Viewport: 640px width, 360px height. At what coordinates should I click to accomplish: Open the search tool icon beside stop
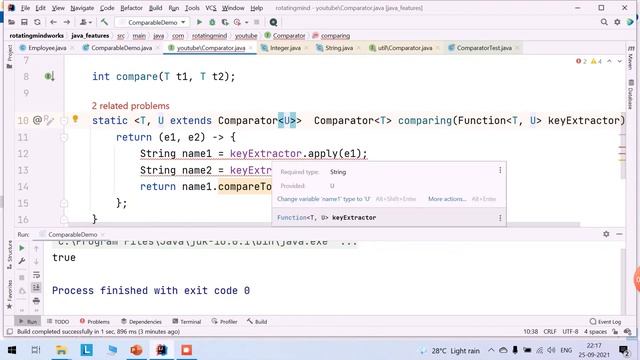[x=273, y=22]
